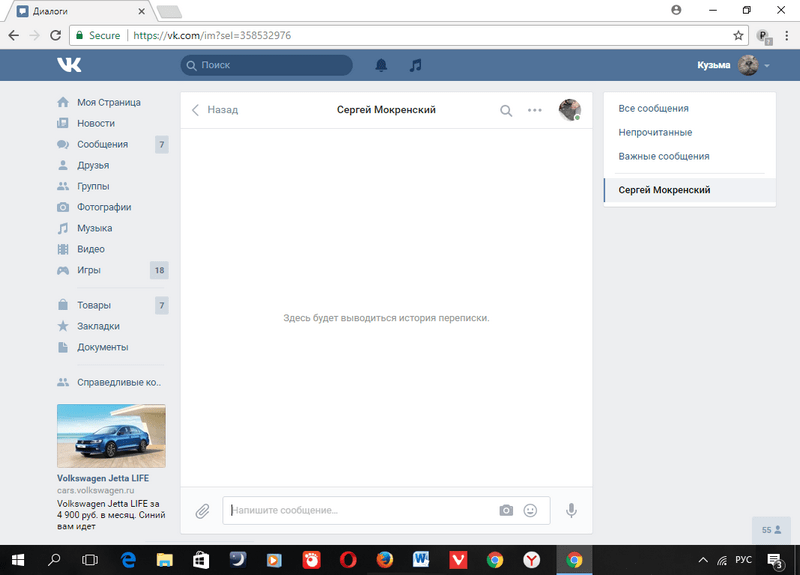Open Opera browser from taskbar

click(348, 560)
